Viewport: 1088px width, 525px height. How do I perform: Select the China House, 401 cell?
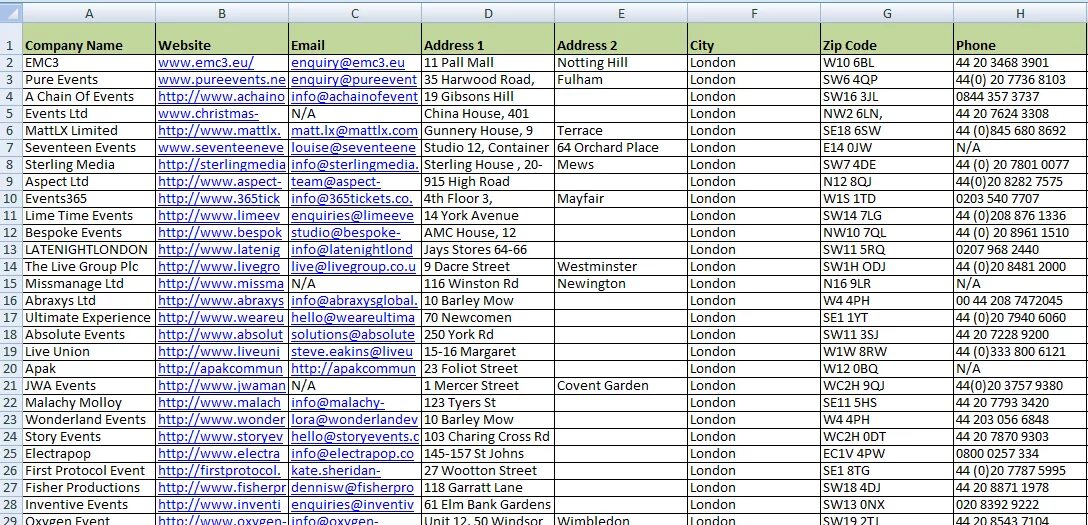click(x=488, y=114)
